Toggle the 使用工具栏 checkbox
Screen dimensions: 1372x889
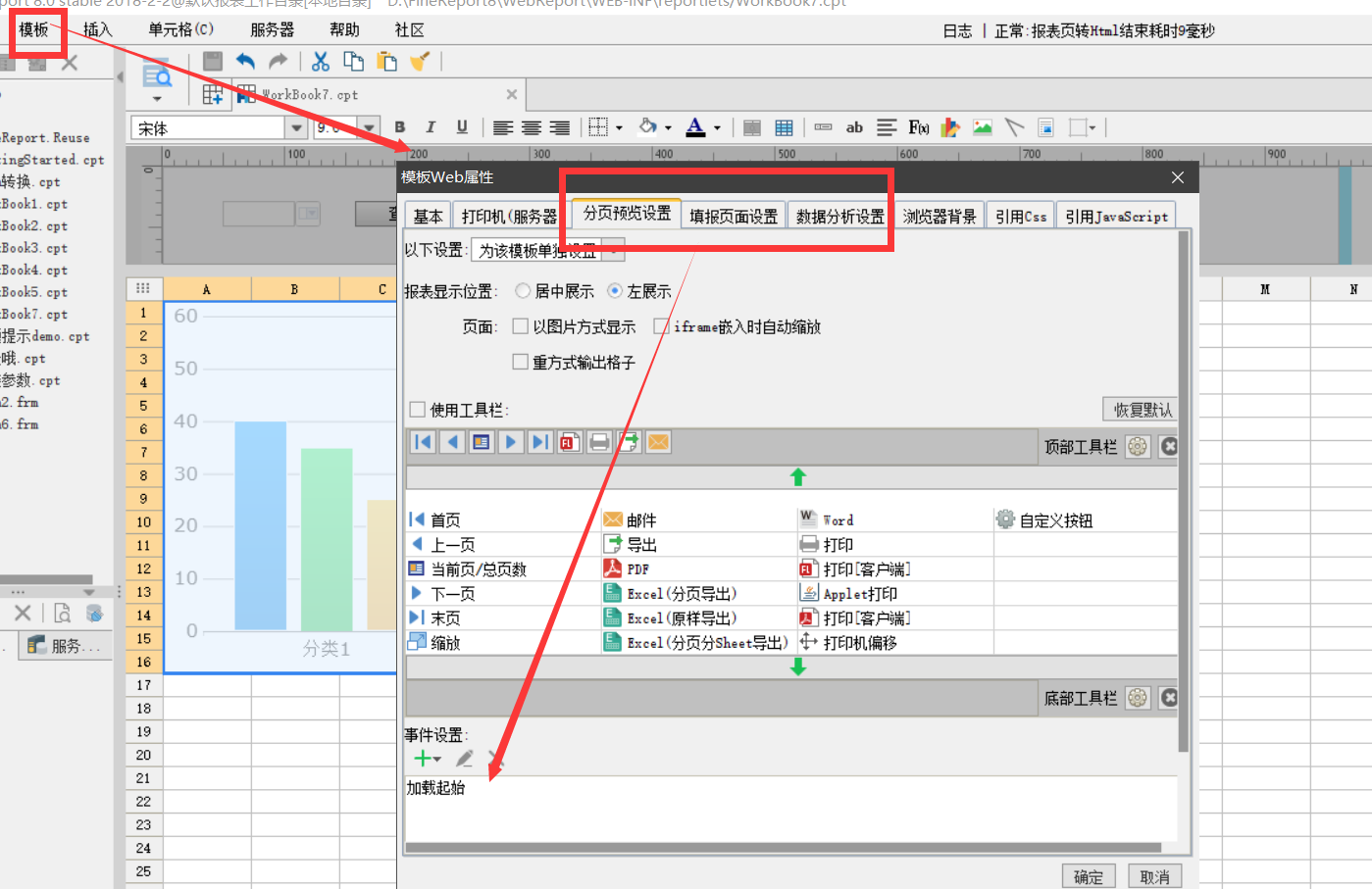coord(418,410)
